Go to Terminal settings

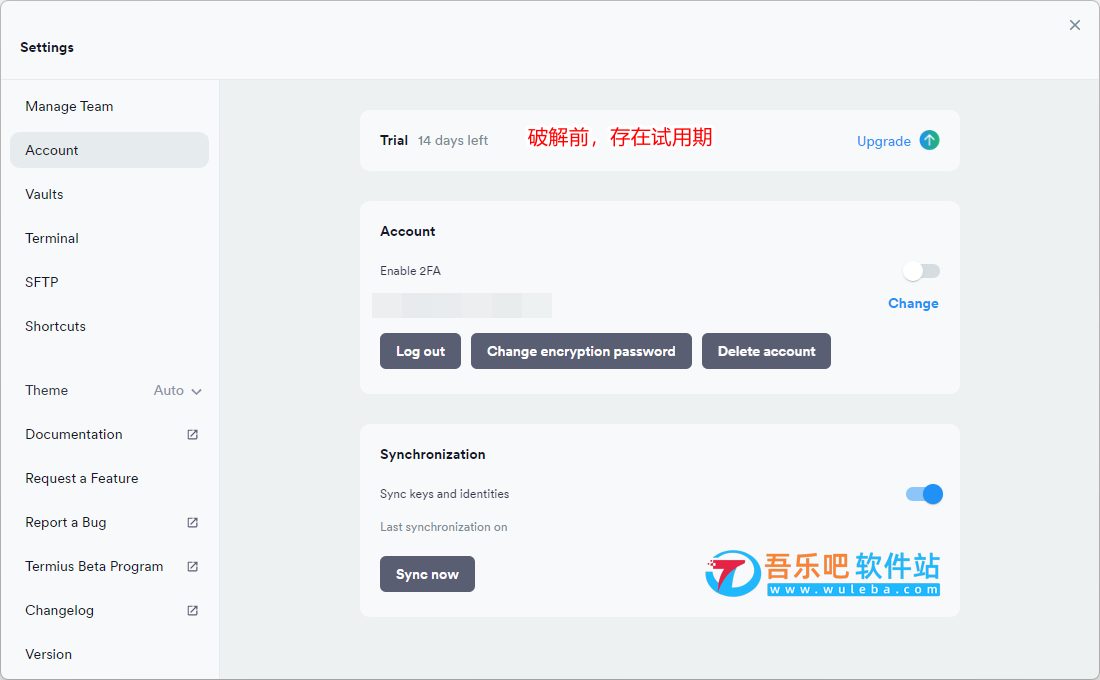[x=52, y=238]
